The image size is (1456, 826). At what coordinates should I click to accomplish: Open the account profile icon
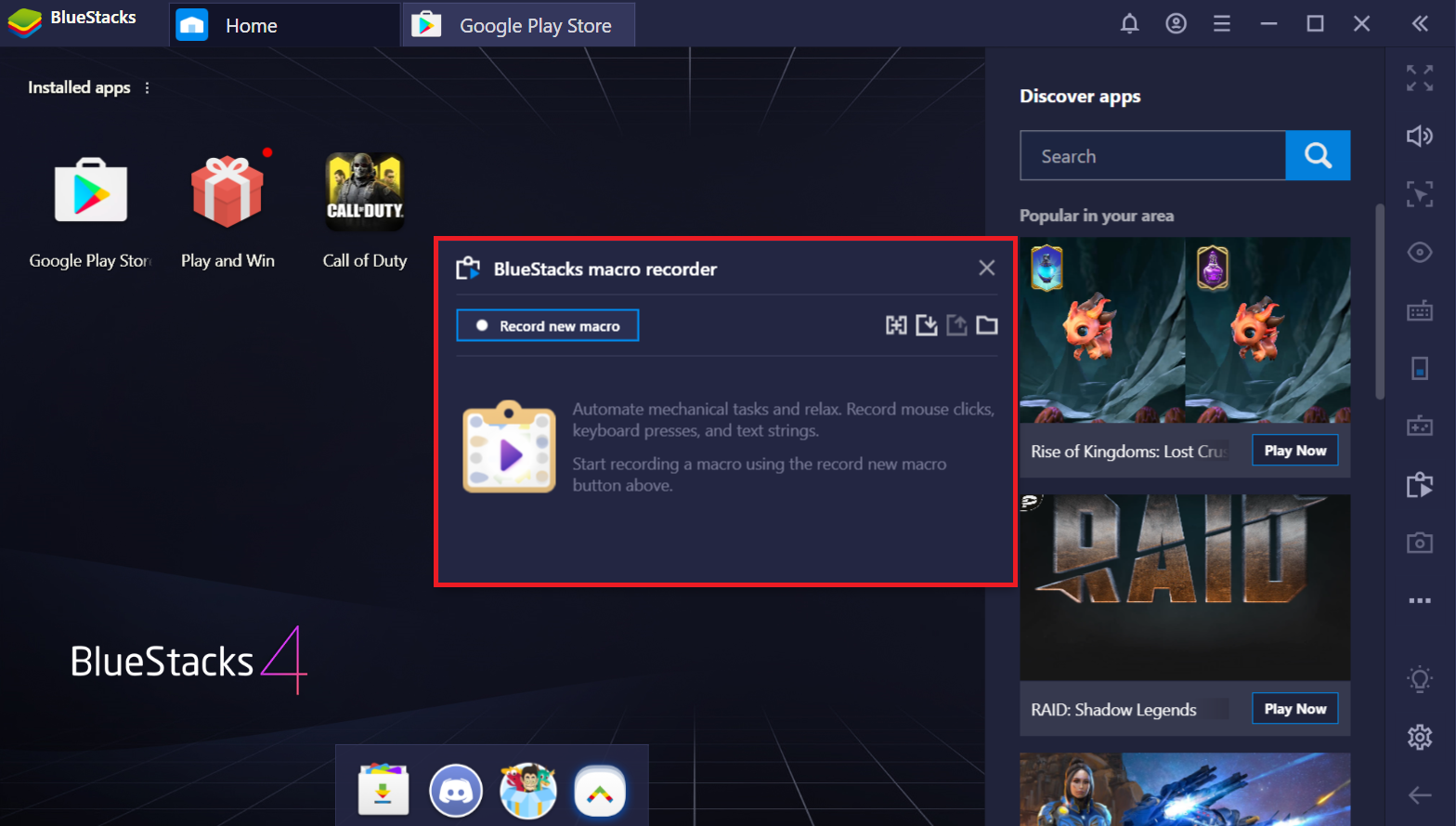pos(1176,24)
